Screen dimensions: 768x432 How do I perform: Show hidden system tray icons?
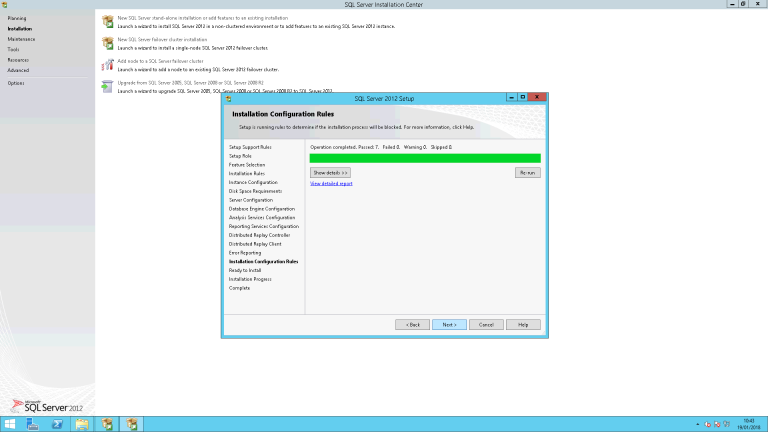tap(699, 424)
